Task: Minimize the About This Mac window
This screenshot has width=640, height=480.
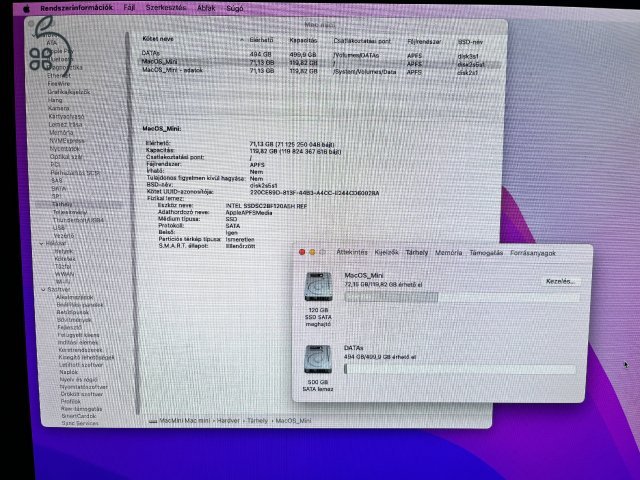Action: pyautogui.click(x=312, y=252)
